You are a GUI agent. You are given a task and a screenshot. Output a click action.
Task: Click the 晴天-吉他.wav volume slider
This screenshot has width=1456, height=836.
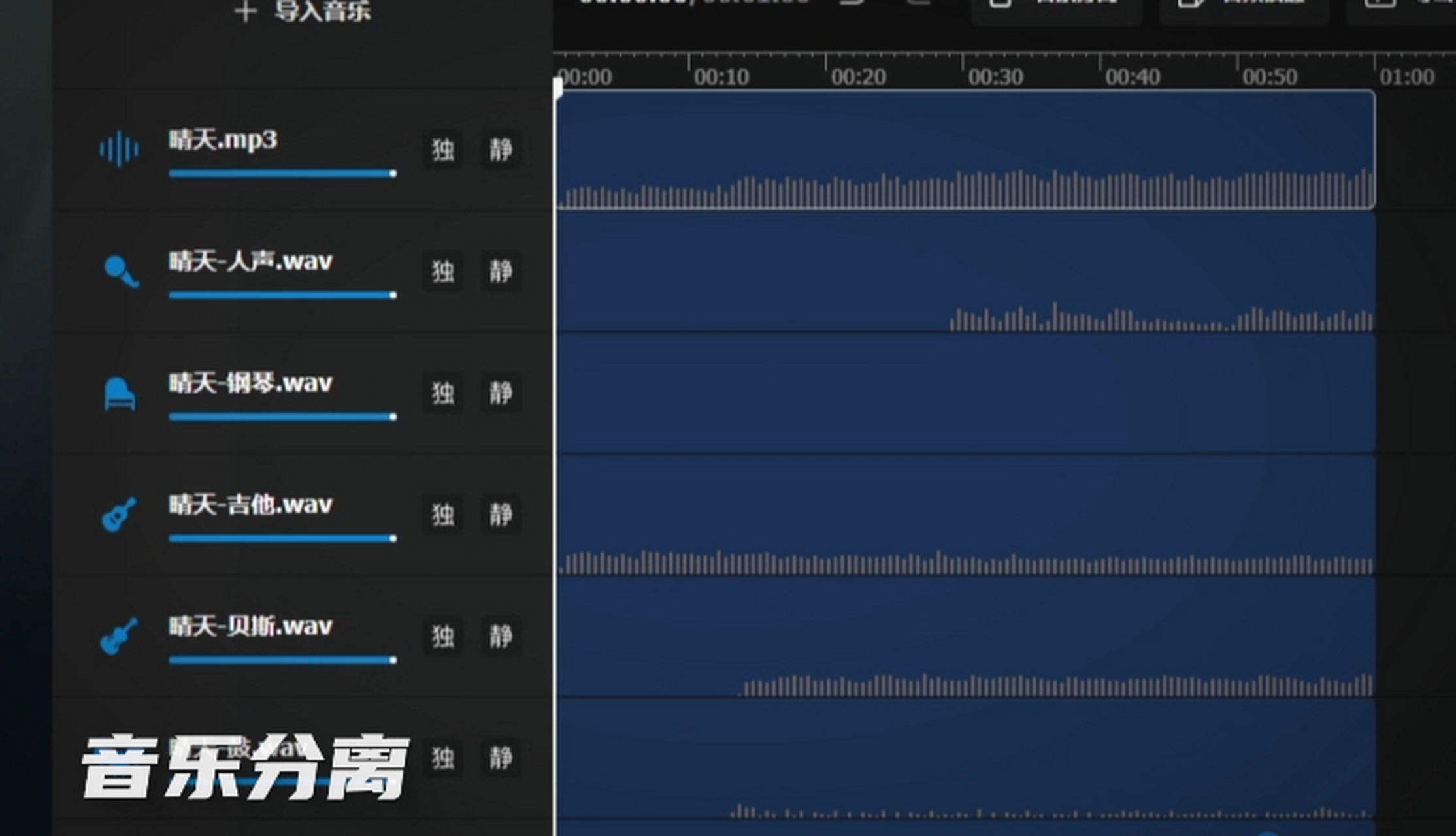click(x=283, y=539)
